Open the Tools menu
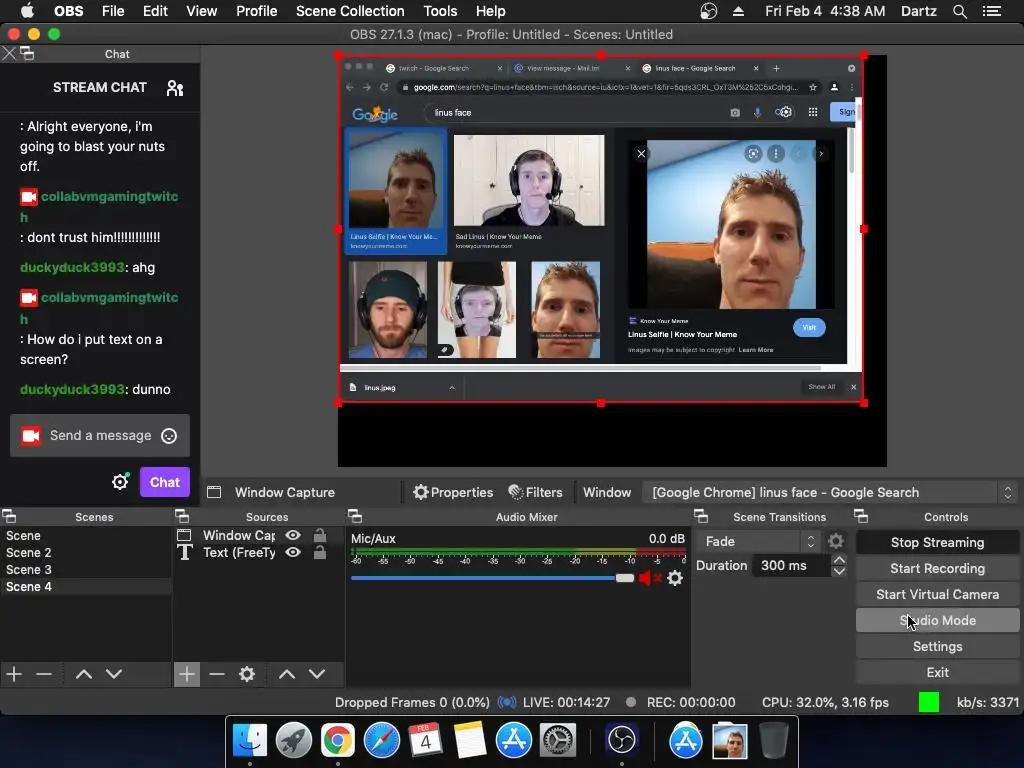The width and height of the screenshot is (1024, 768). (440, 11)
